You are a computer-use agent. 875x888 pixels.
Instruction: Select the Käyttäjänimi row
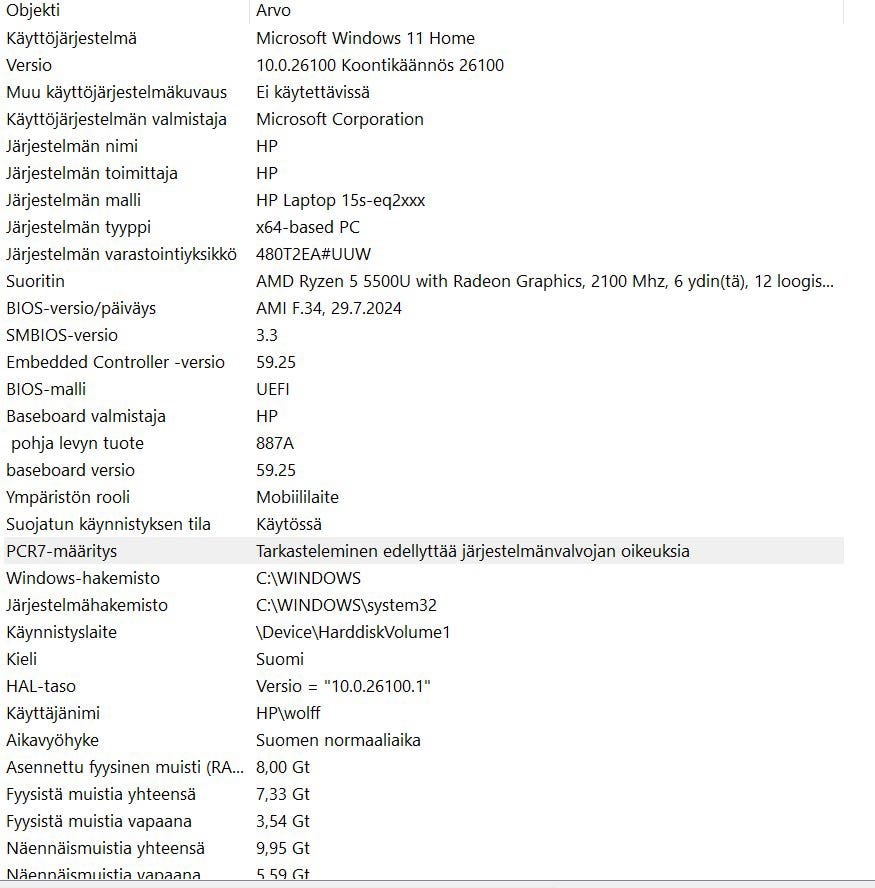pos(424,713)
